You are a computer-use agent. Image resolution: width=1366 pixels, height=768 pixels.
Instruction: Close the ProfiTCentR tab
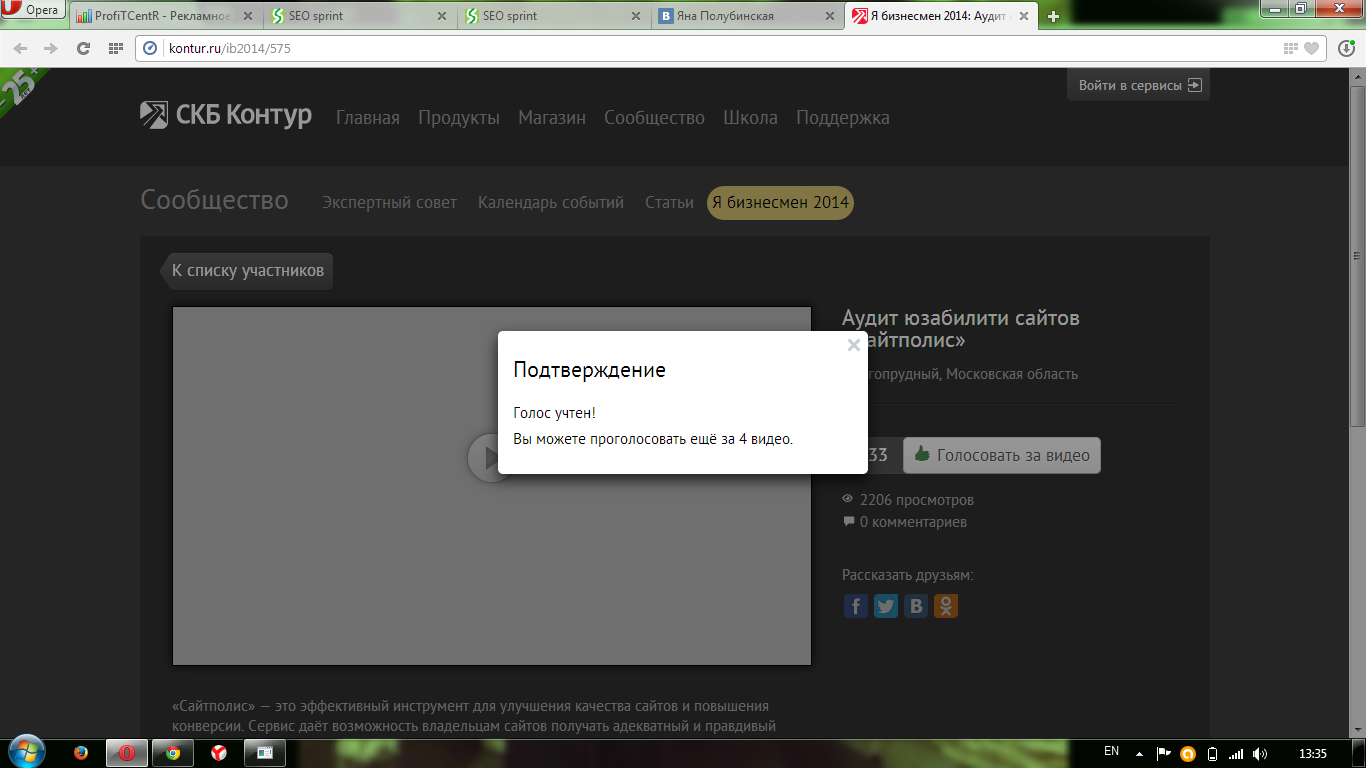(x=247, y=16)
